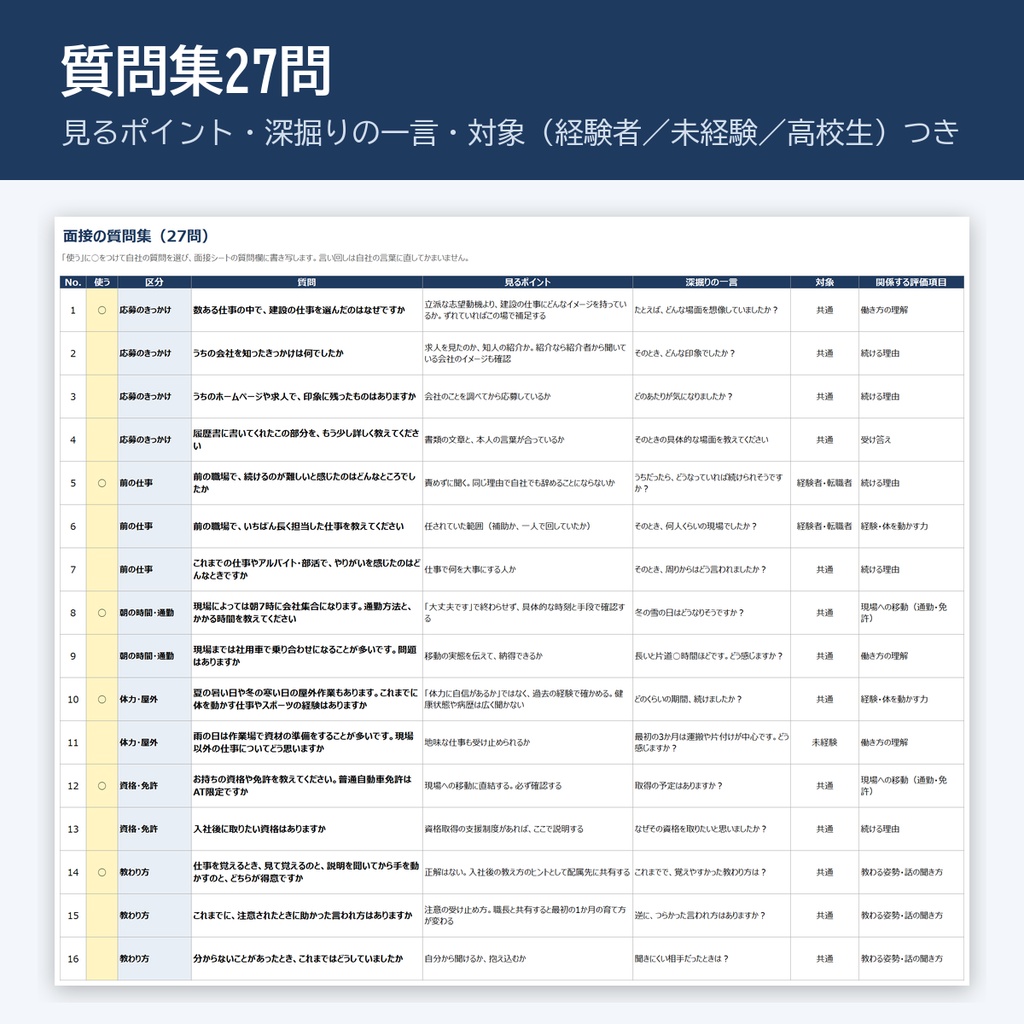Click 見るポイント cell 現場への移動に直結する。必ず確認する

pos(528,786)
